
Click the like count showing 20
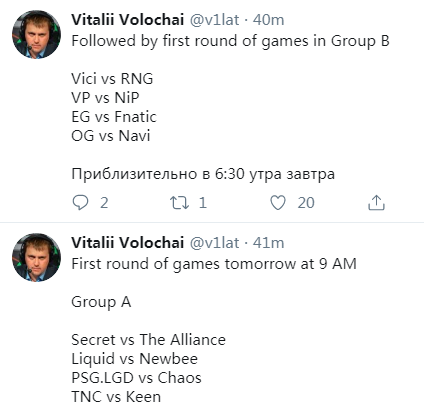306,203
